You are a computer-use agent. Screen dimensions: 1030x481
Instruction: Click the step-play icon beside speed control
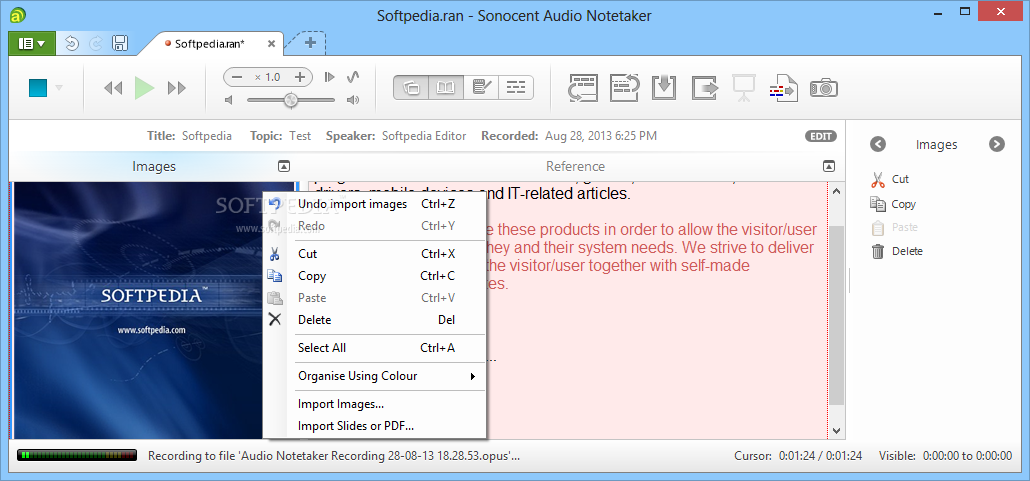click(x=330, y=77)
